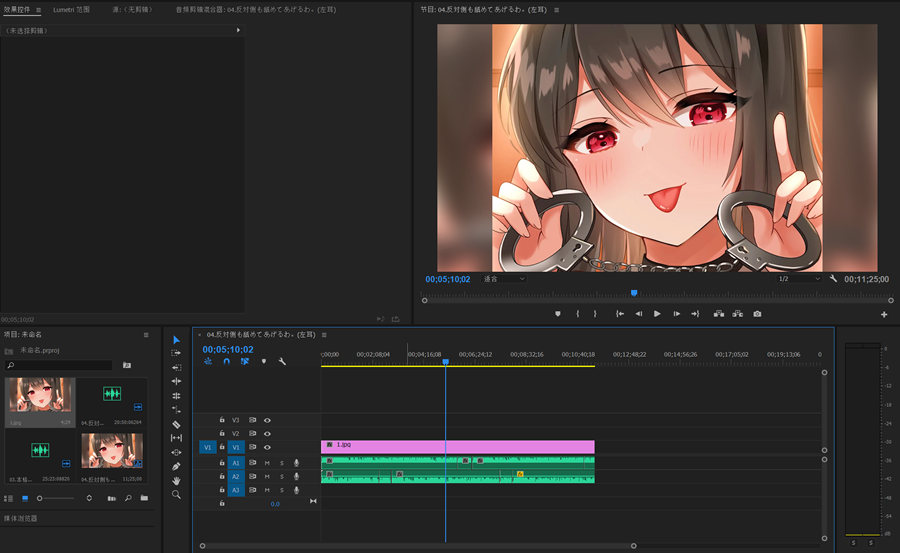Select the Track Select Forward tool

[x=176, y=353]
